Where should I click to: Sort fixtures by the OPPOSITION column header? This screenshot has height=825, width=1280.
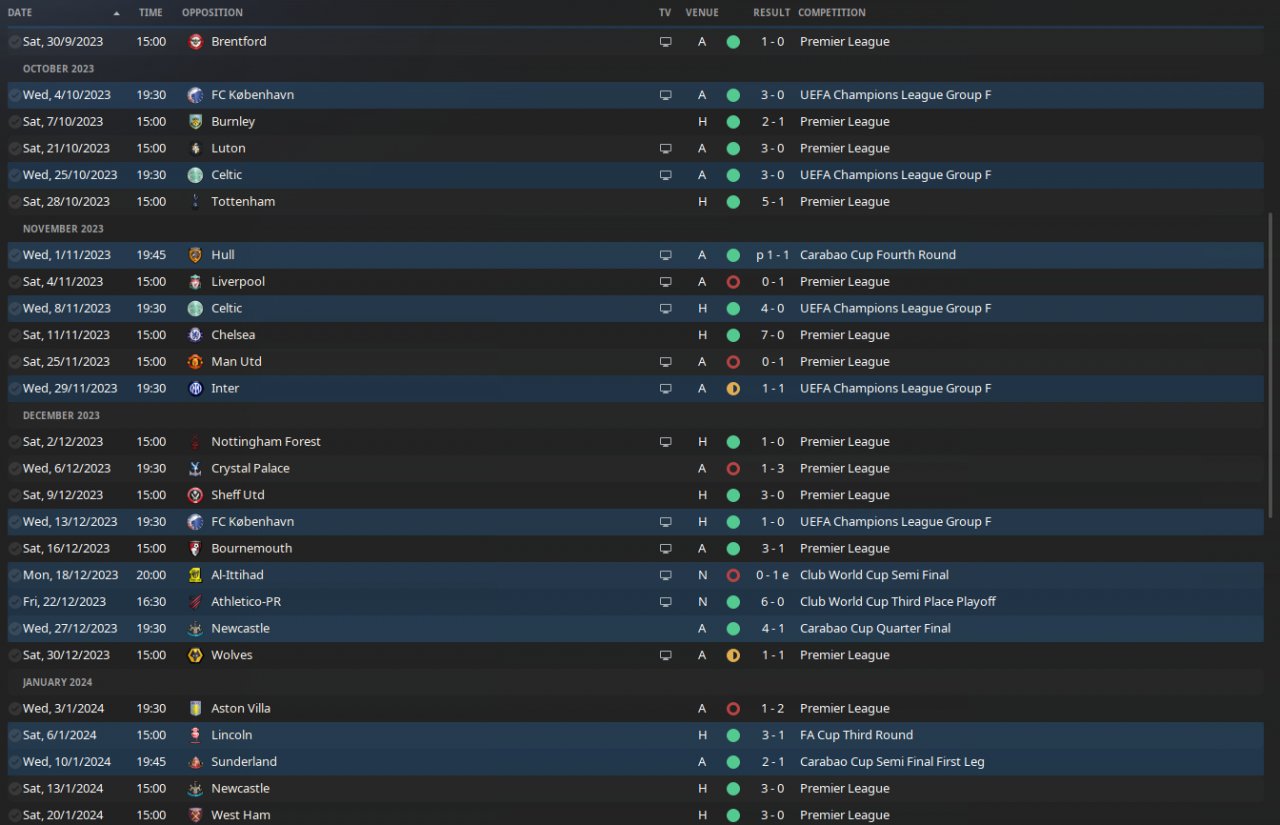tap(212, 13)
